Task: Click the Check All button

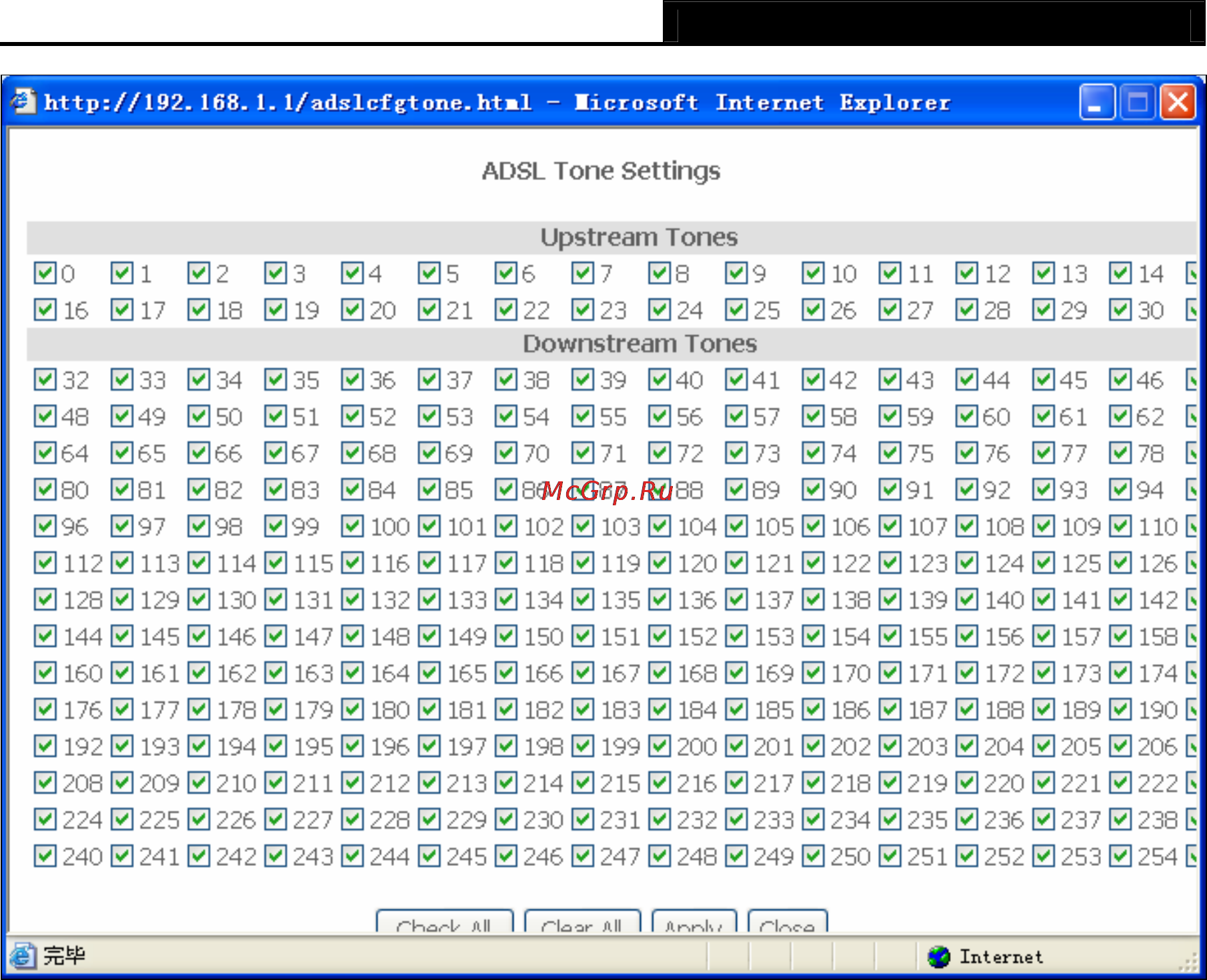Action: coord(445,921)
